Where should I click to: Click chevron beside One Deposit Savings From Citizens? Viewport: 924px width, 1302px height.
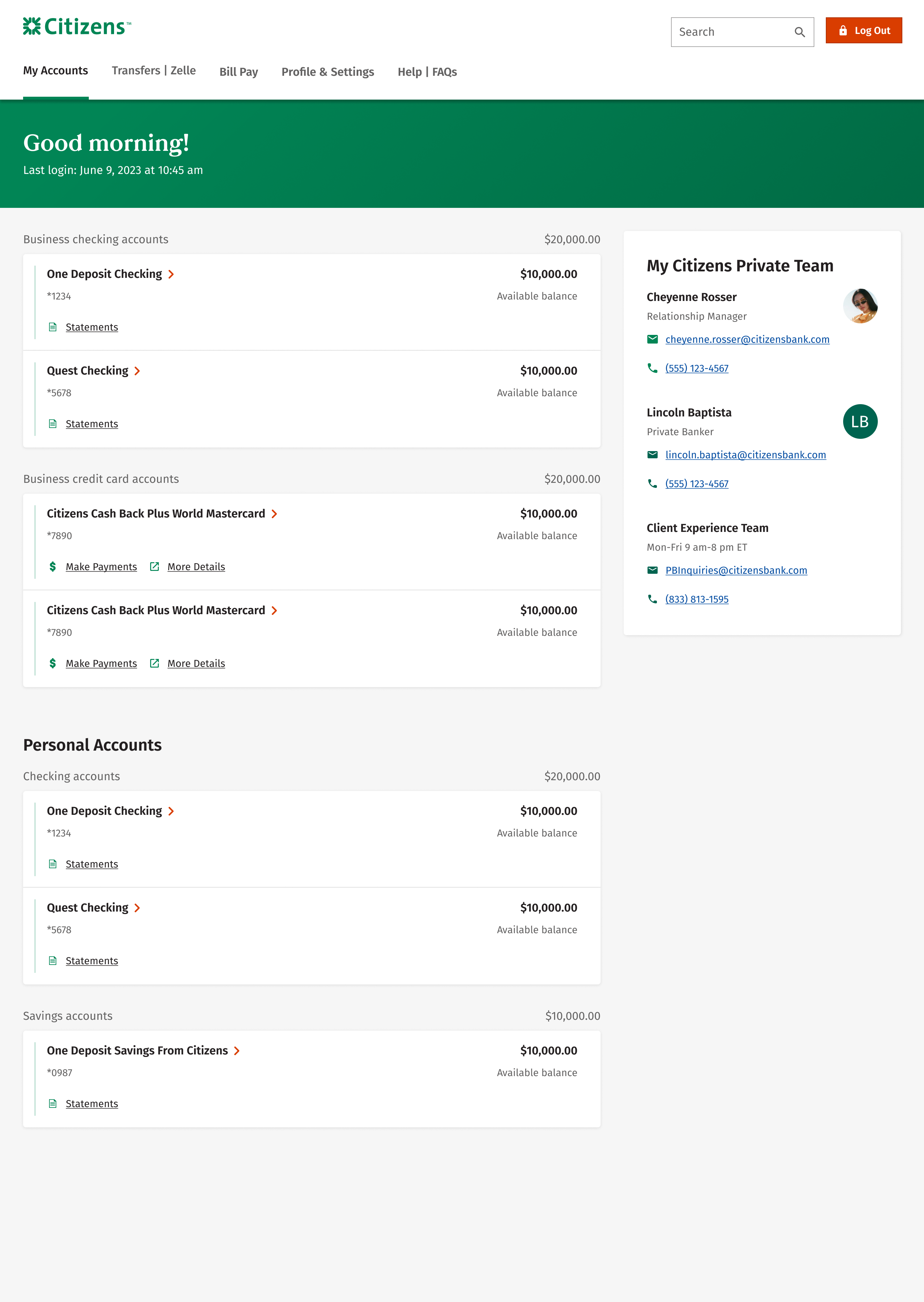[237, 1050]
